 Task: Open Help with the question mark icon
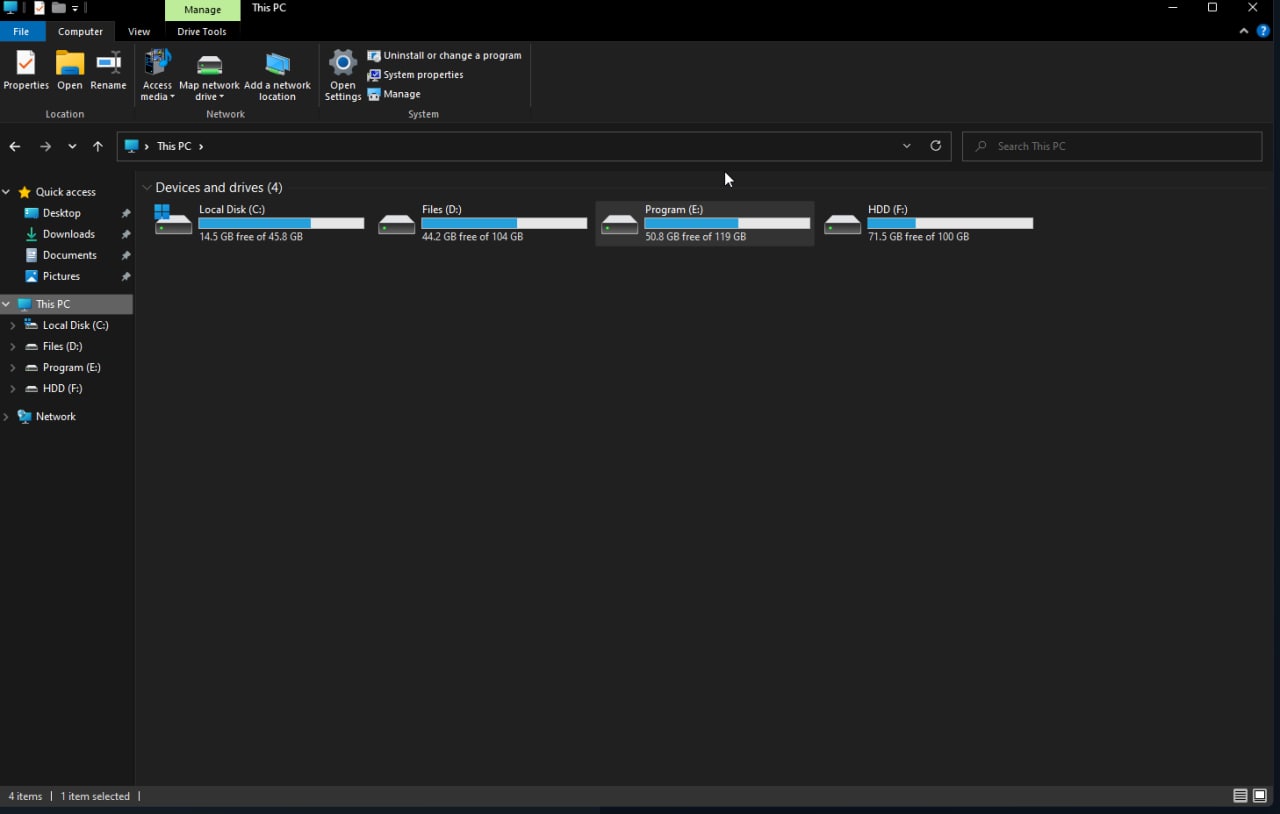coord(1263,31)
